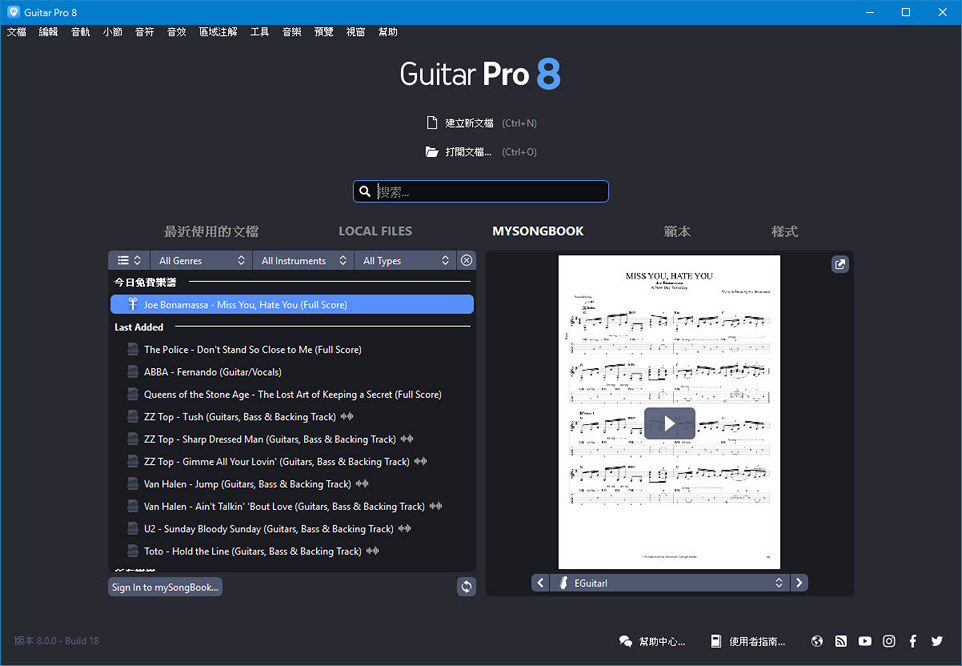Click the user guide book icon
The image size is (962, 666).
click(x=715, y=641)
